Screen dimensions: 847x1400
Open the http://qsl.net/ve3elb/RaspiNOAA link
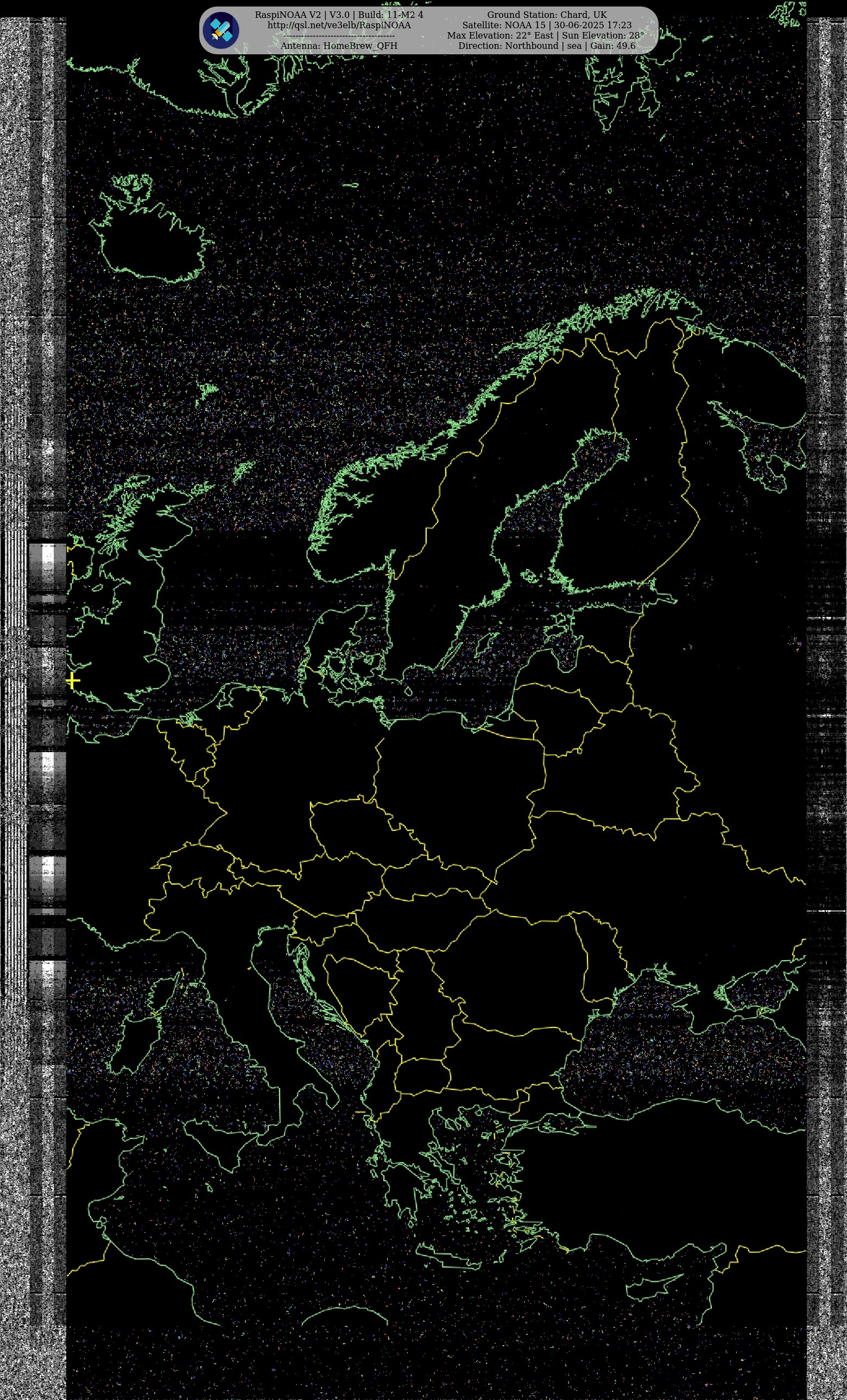point(339,26)
